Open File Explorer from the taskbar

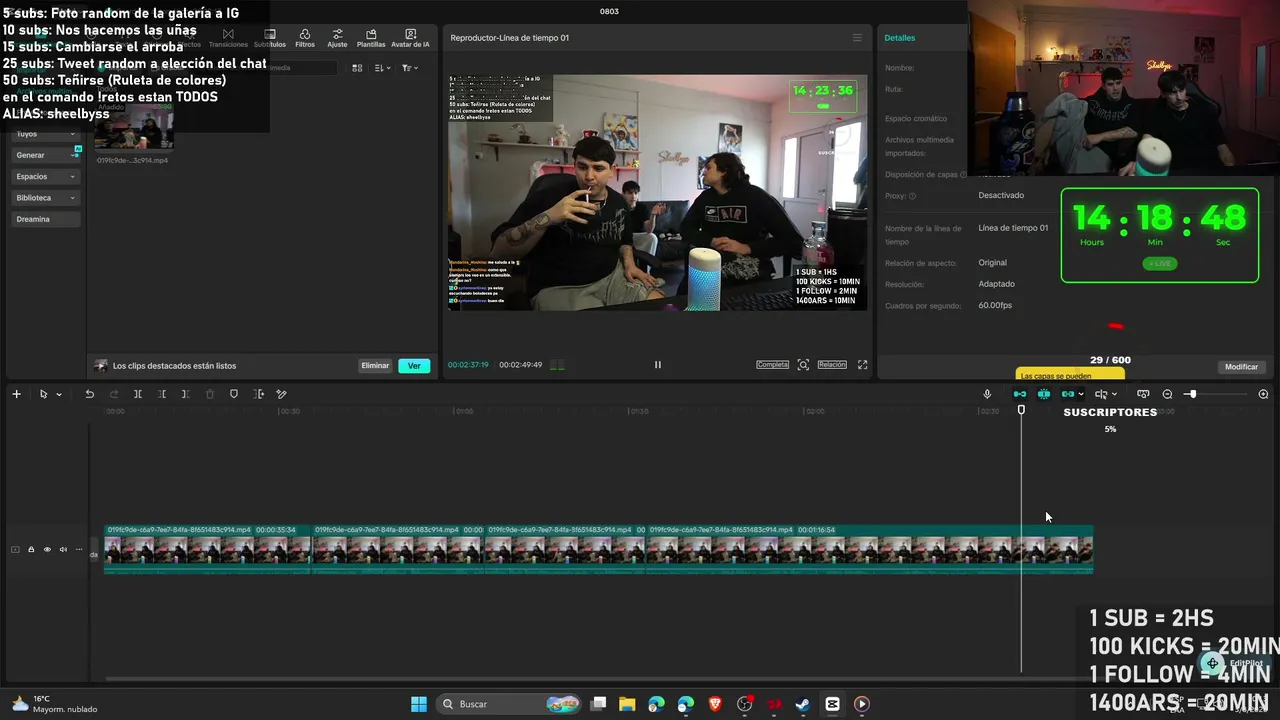pos(627,704)
